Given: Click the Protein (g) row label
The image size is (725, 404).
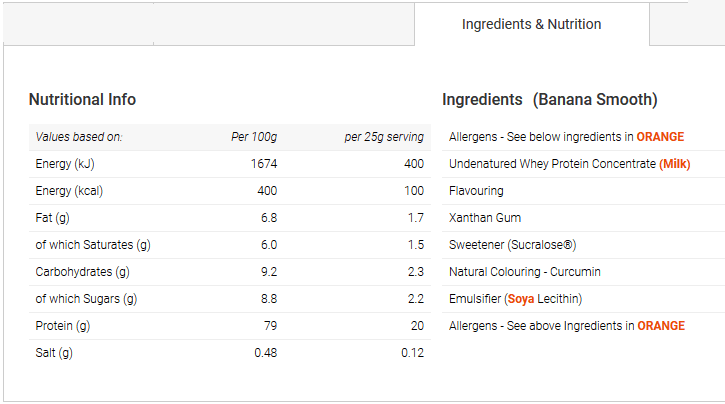Looking at the screenshot, I should click(62, 326).
